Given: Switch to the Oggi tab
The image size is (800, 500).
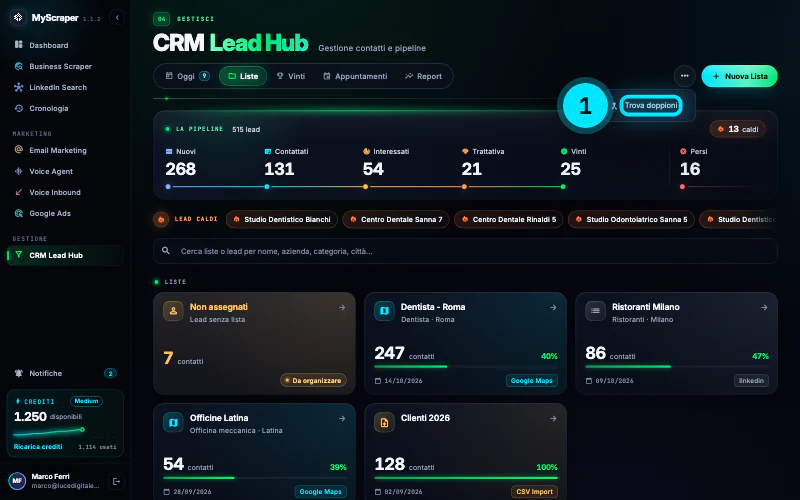Looking at the screenshot, I should 187,76.
